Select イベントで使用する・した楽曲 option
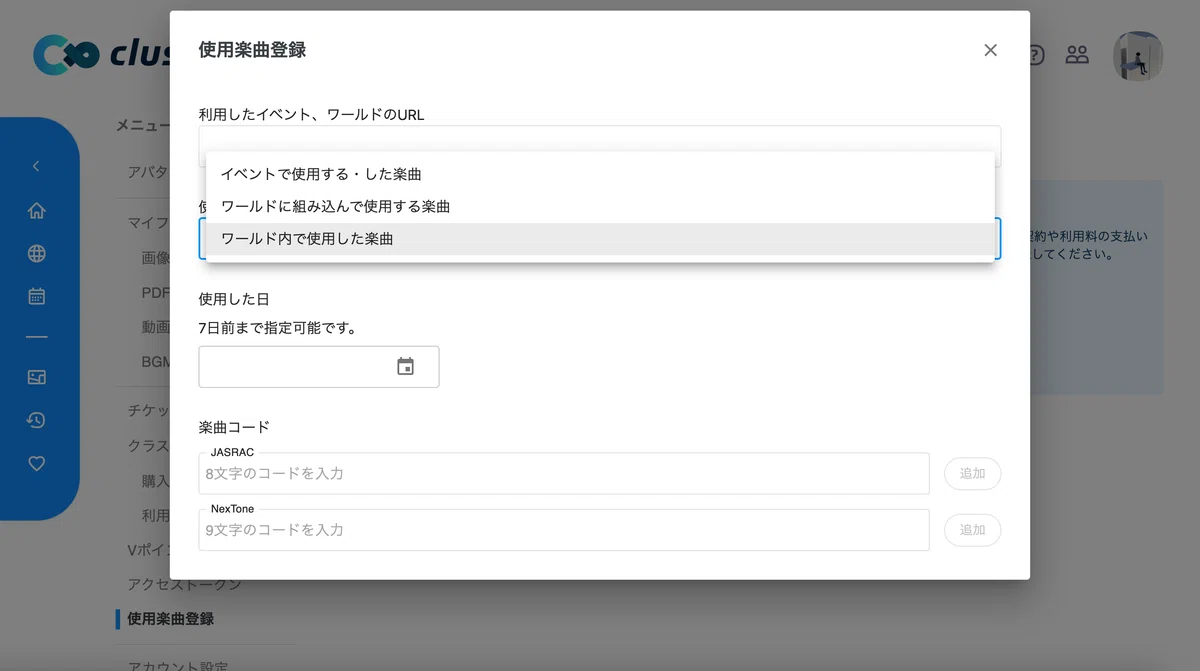The image size is (1200, 671). point(600,174)
